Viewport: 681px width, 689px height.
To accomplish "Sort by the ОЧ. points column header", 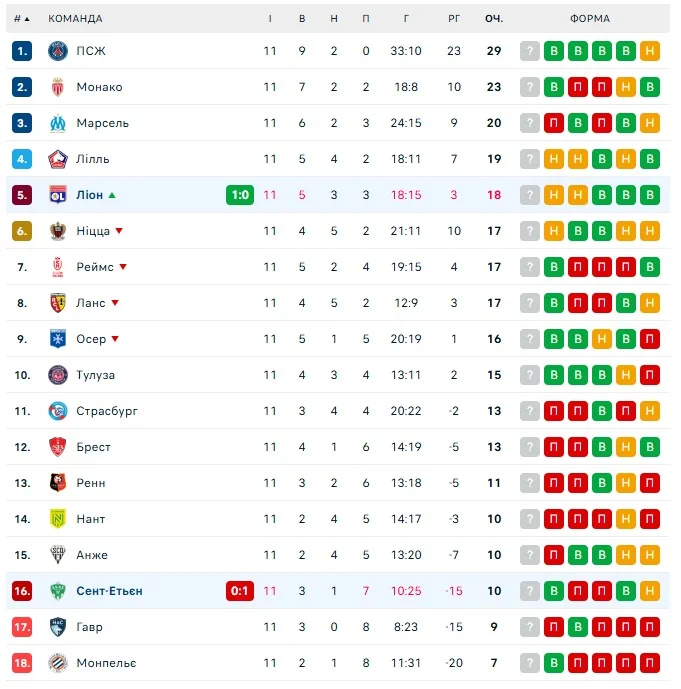I will click(x=494, y=19).
